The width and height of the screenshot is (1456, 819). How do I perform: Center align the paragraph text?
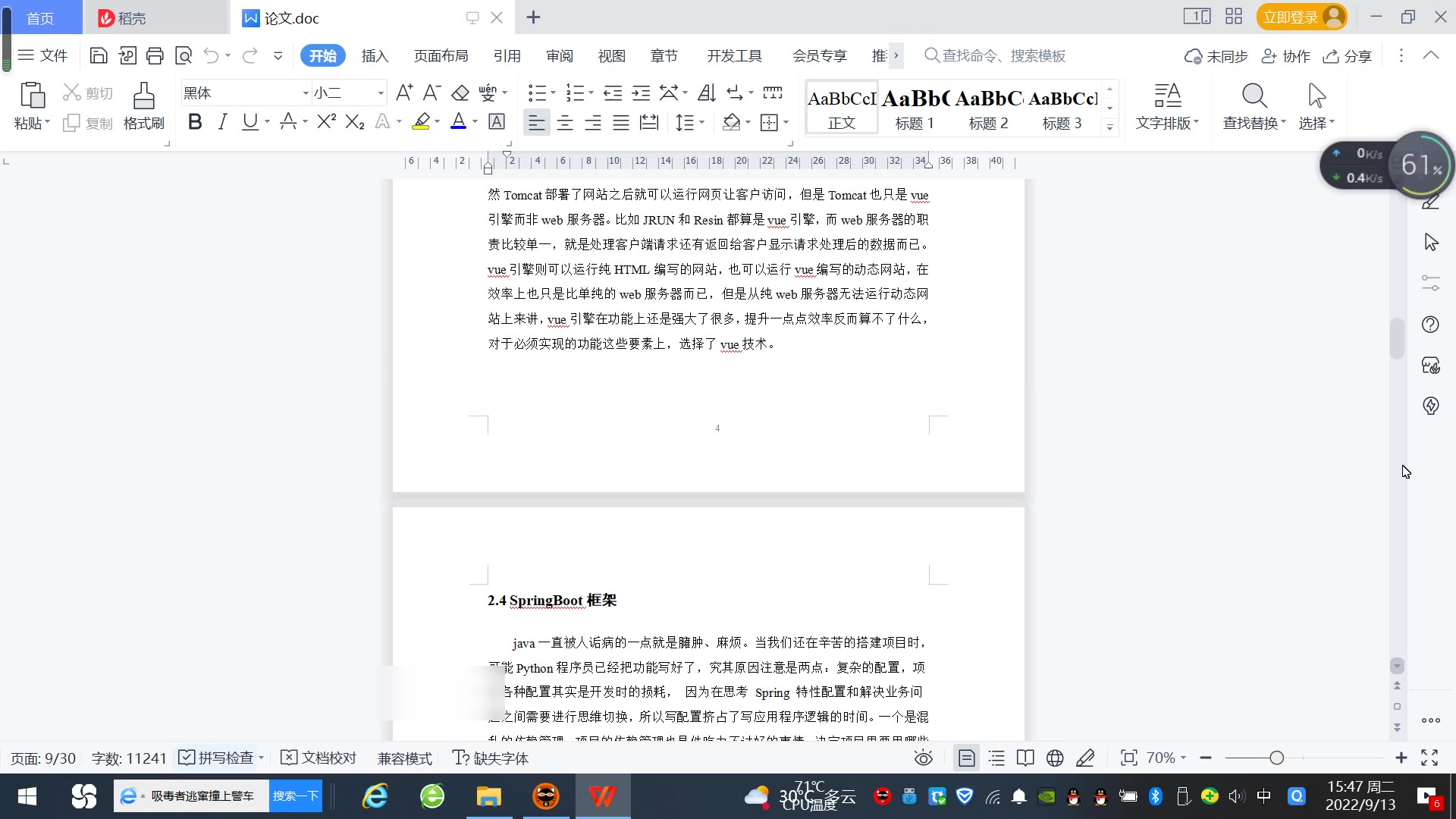point(565,122)
